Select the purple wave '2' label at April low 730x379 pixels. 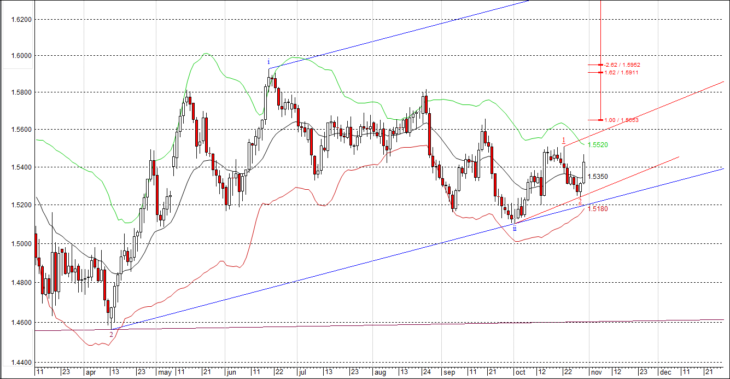pos(111,334)
